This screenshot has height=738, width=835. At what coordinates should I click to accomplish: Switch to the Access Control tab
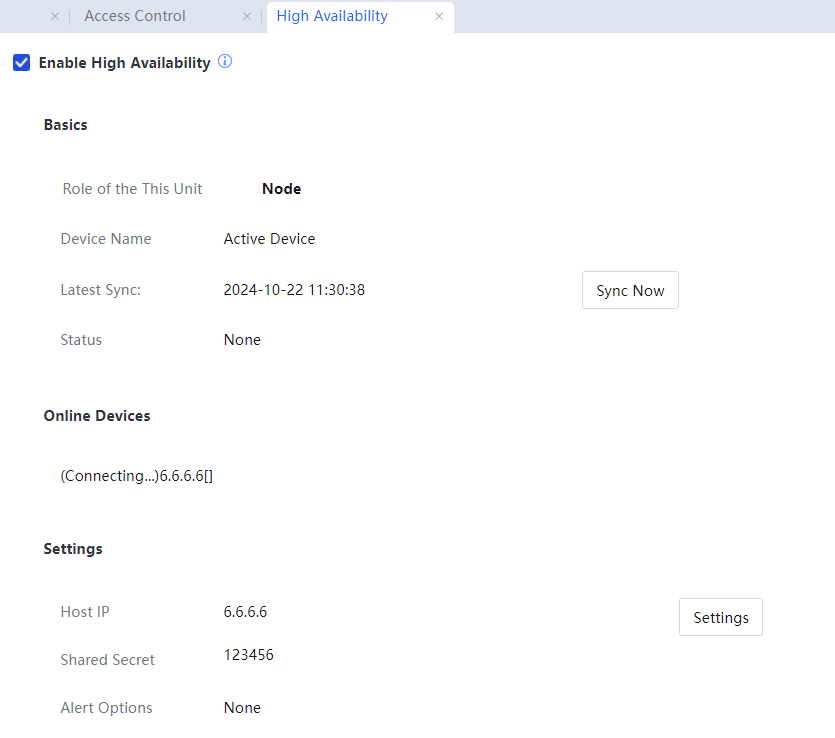click(x=135, y=16)
